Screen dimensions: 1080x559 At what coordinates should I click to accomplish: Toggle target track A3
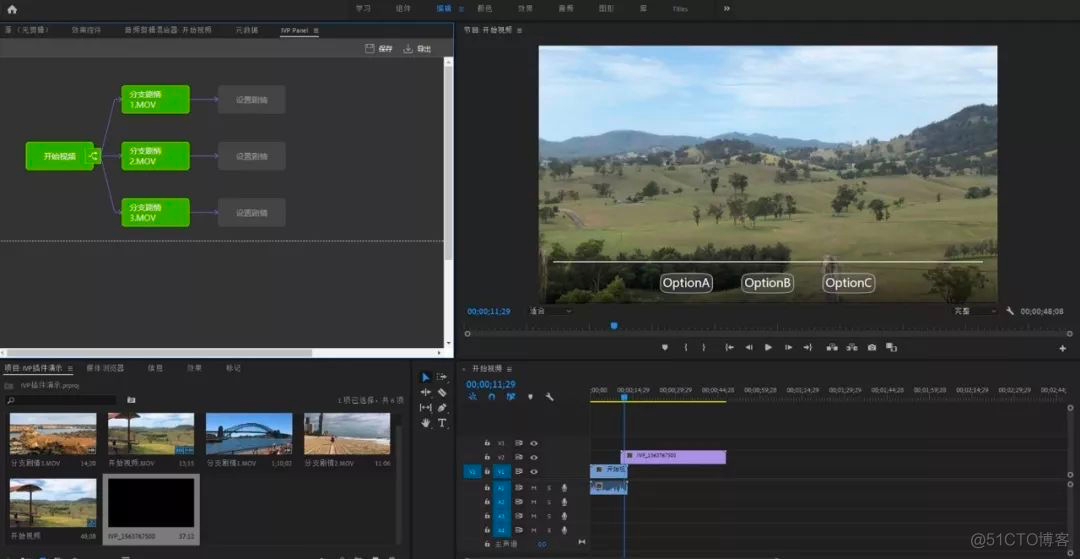pyautogui.click(x=501, y=516)
